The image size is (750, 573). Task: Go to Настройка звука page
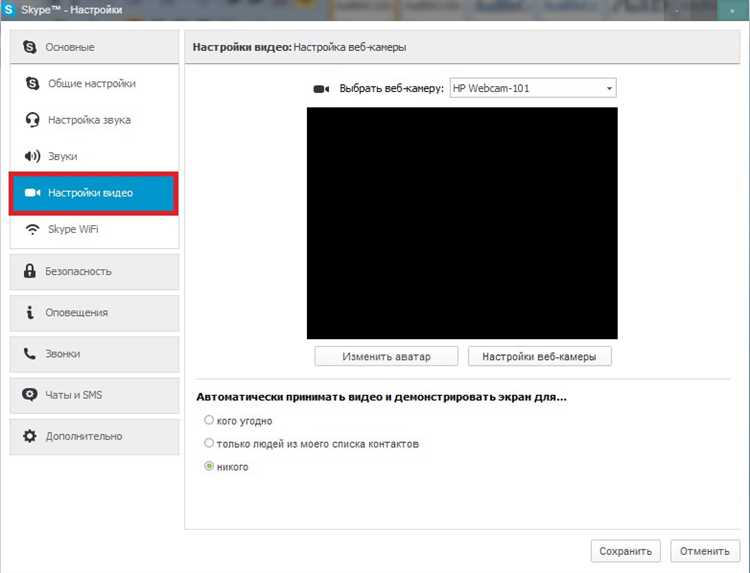tap(94, 120)
